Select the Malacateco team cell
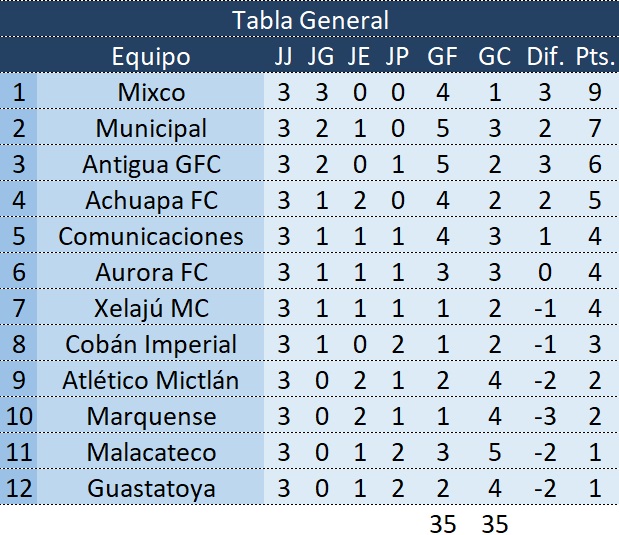The image size is (619, 535). (x=151, y=452)
